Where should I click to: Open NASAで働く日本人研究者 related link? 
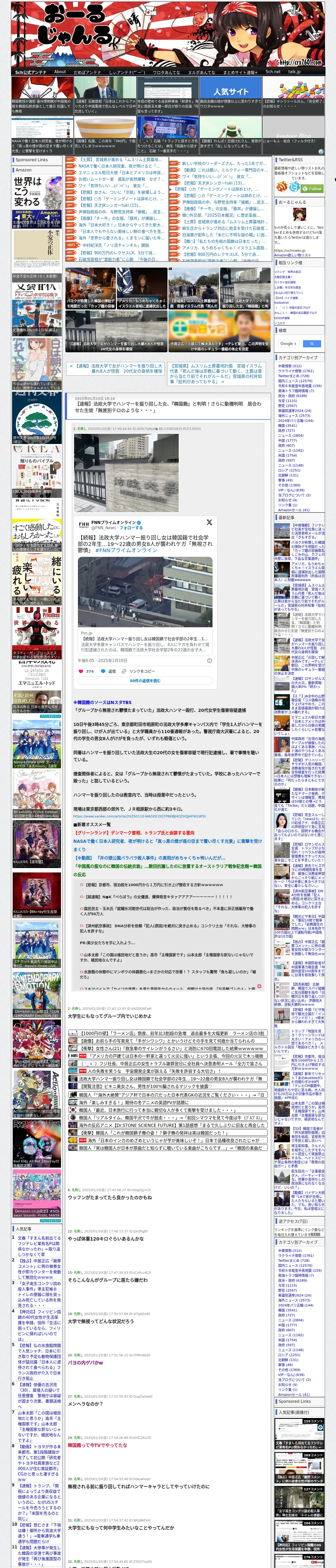click(168, 845)
